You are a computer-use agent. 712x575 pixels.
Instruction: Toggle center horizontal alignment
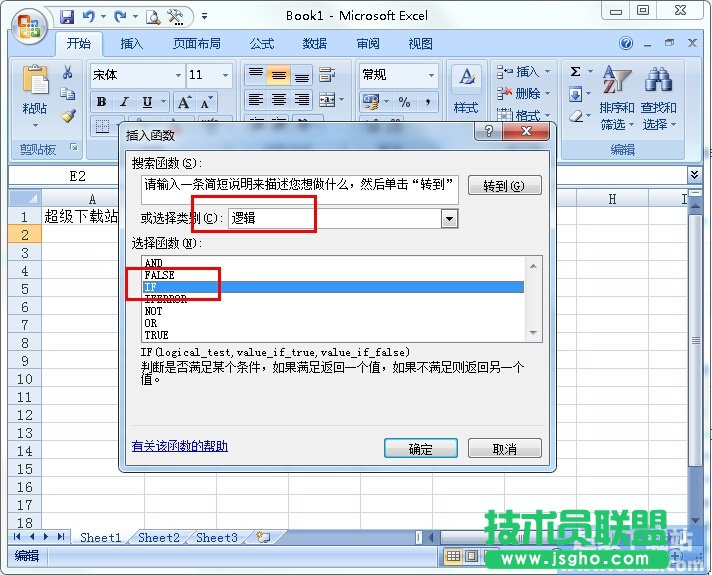(279, 100)
